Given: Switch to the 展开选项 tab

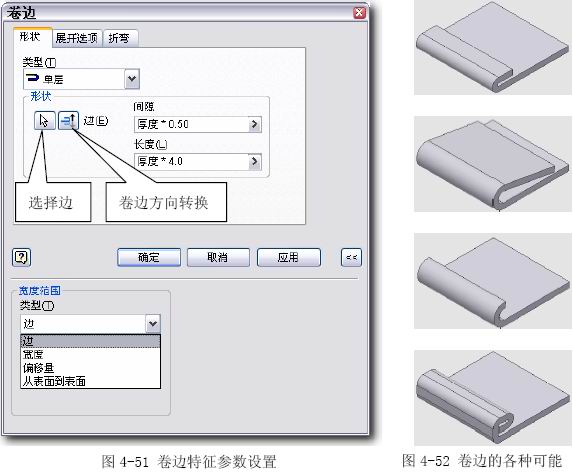Looking at the screenshot, I should [x=77, y=38].
